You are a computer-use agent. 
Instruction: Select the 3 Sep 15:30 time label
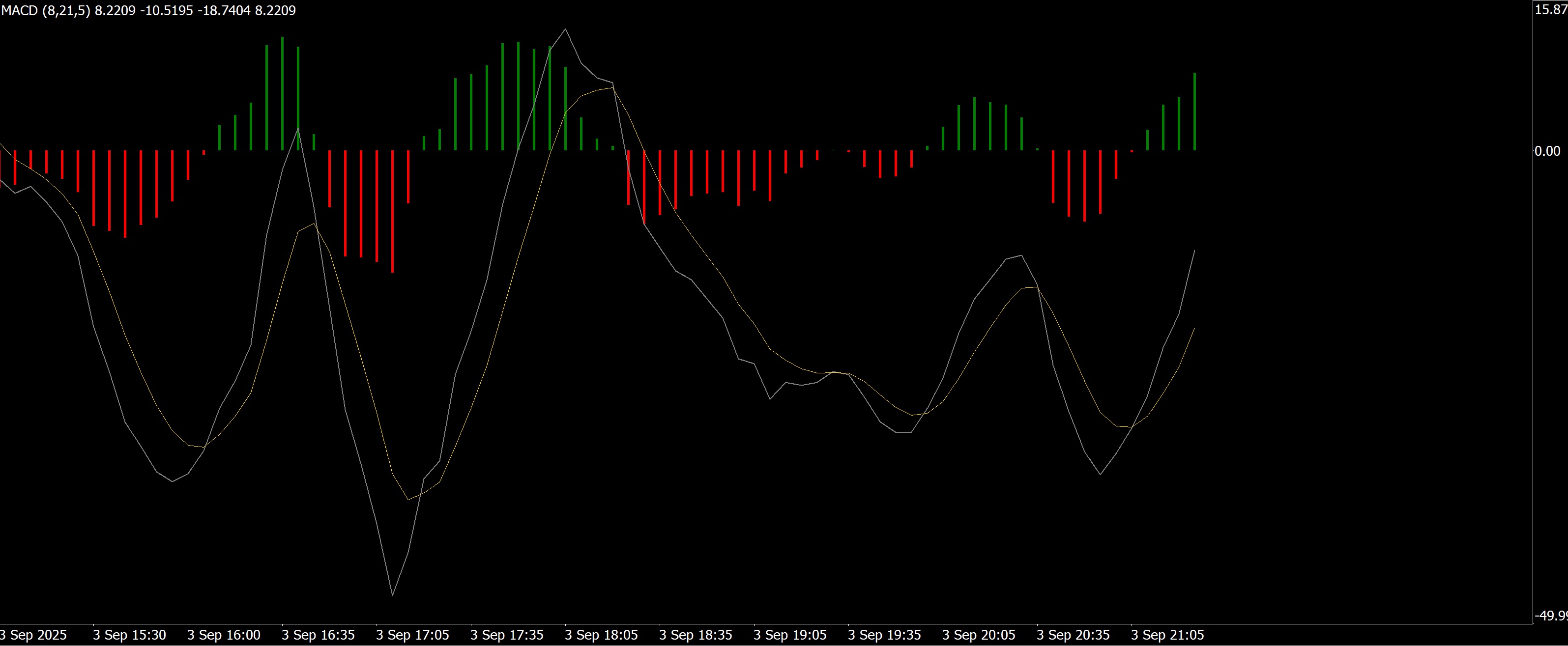[129, 635]
